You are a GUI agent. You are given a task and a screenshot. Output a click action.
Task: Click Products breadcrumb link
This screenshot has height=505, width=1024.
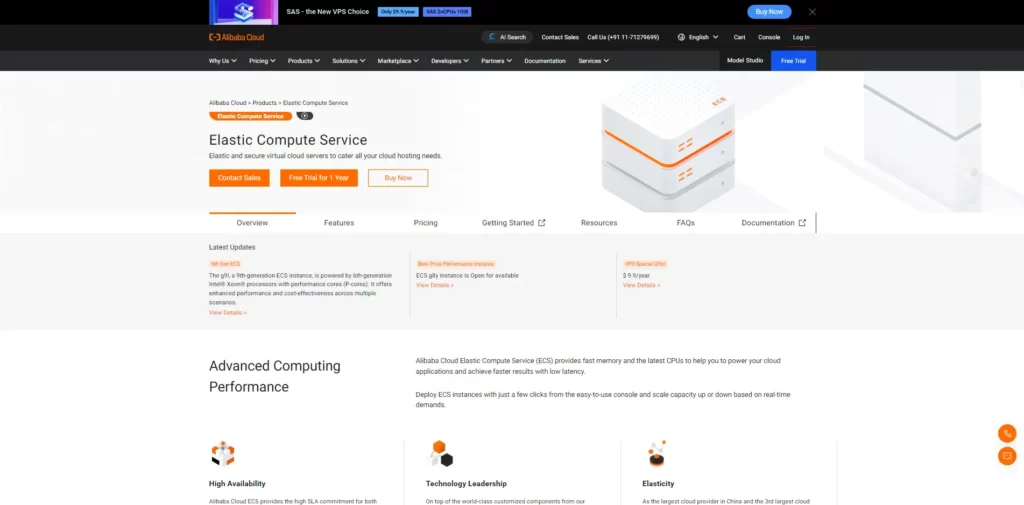click(x=264, y=103)
